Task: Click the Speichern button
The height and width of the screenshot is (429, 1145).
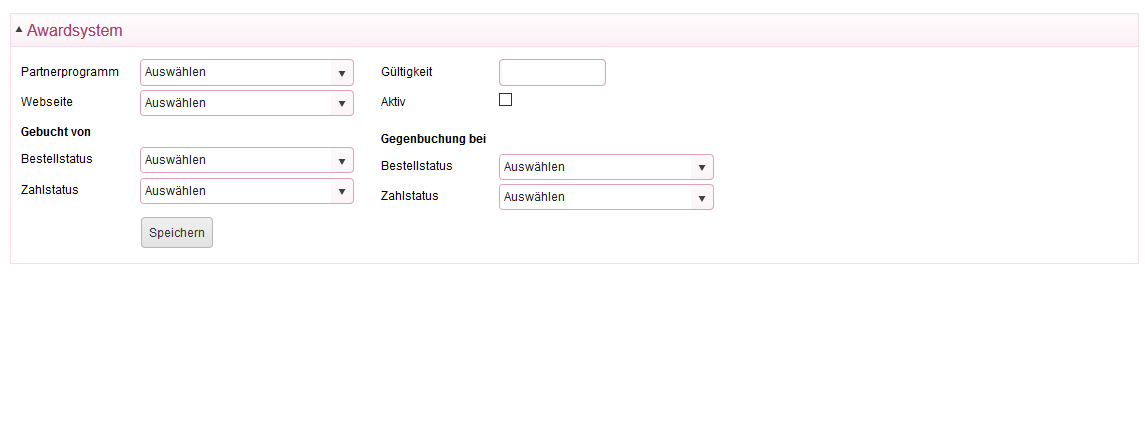Action: (x=177, y=232)
